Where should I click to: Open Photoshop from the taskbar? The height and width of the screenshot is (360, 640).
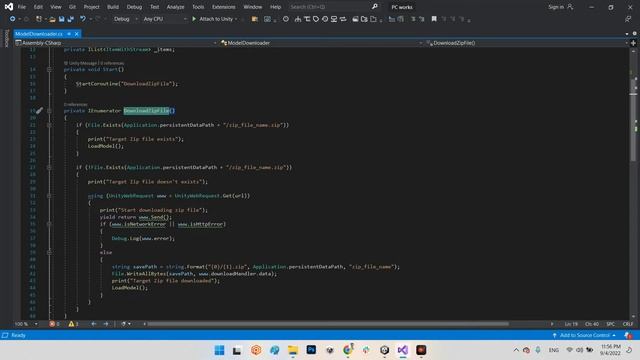pyautogui.click(x=311, y=350)
